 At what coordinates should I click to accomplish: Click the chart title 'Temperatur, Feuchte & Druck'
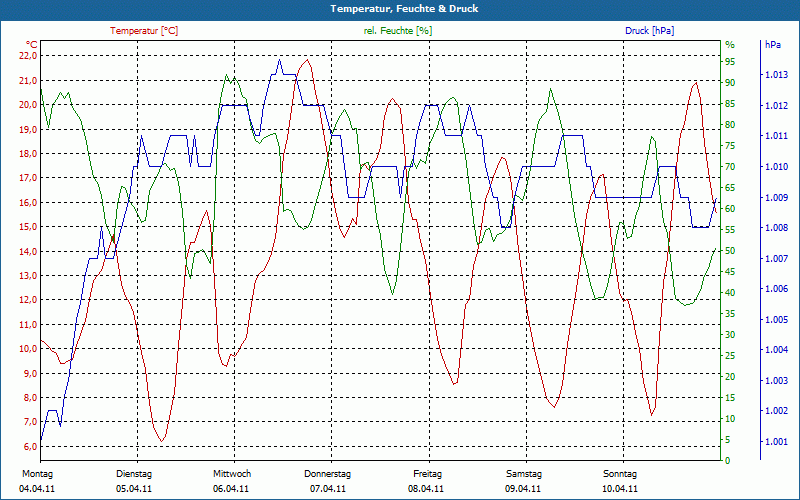[x=404, y=9]
